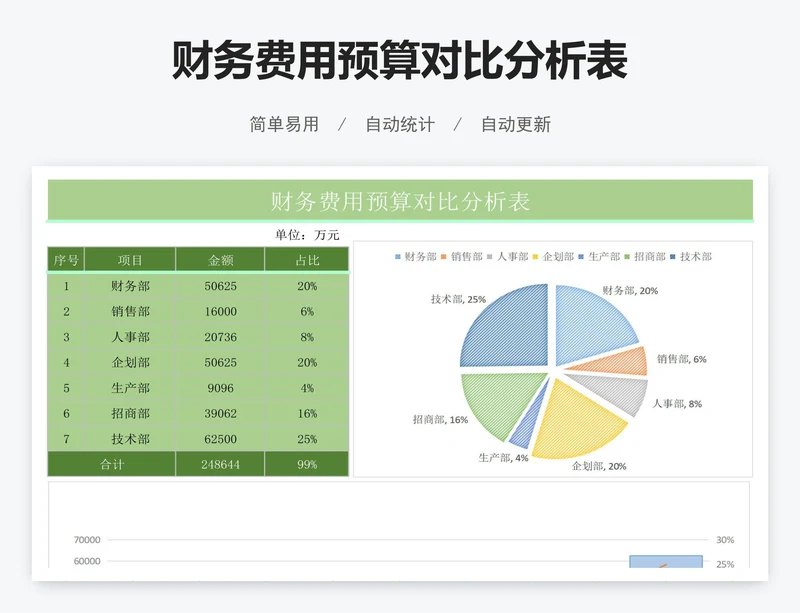Click the 生产部 small blue pie slice

point(526,431)
